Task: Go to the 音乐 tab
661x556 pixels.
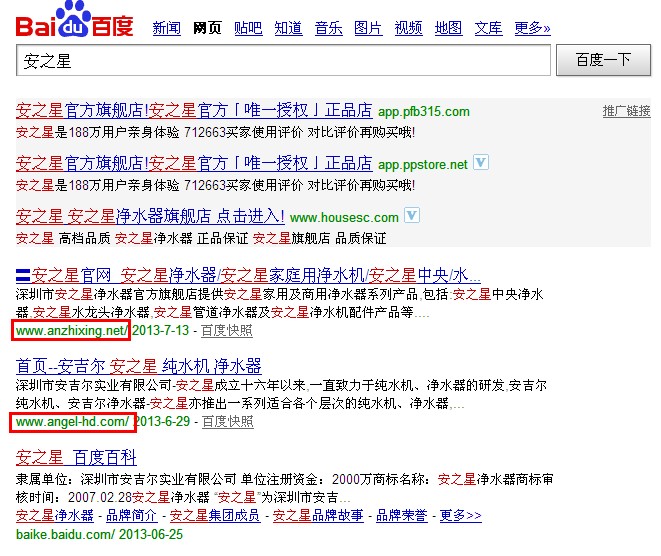Action: pyautogui.click(x=328, y=28)
